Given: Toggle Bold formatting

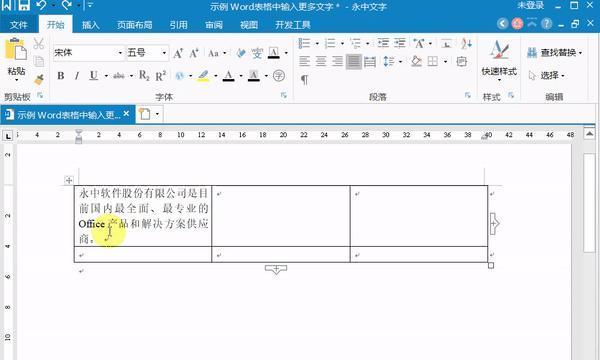Looking at the screenshot, I should tap(60, 75).
